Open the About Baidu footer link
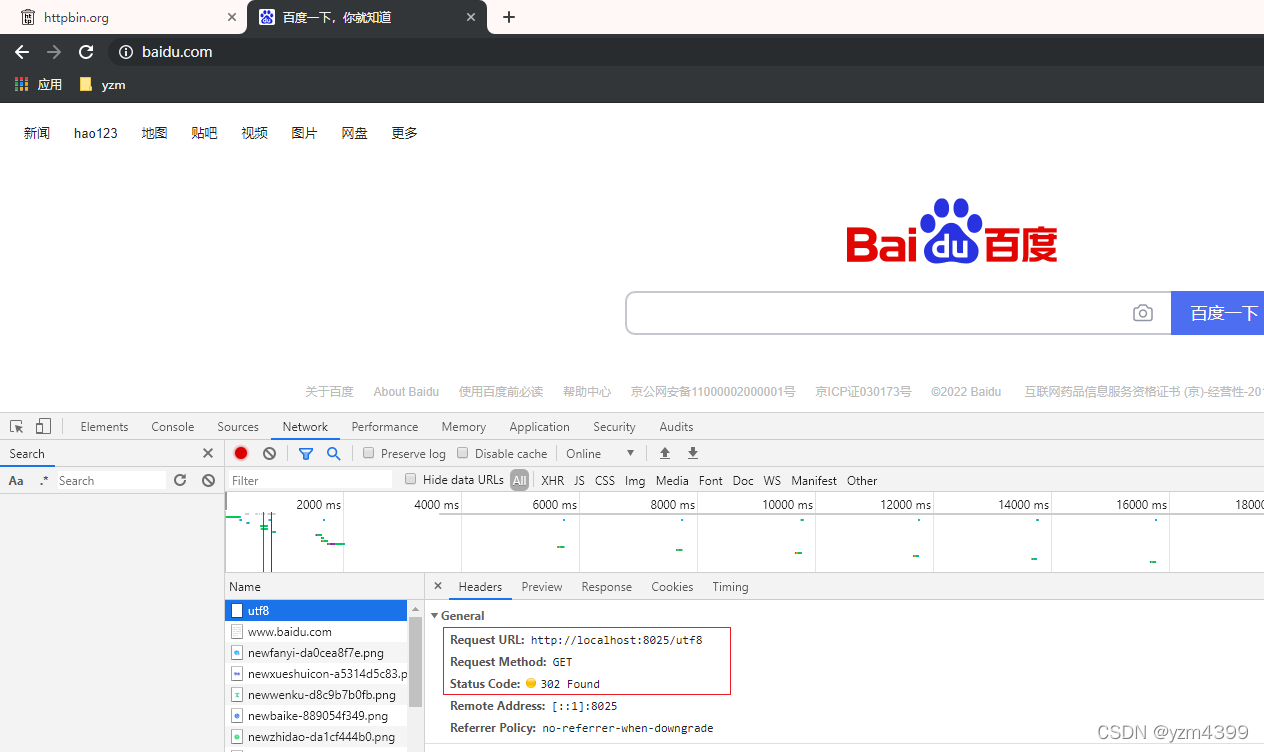Viewport: 1264px width, 752px height. pyautogui.click(x=406, y=392)
